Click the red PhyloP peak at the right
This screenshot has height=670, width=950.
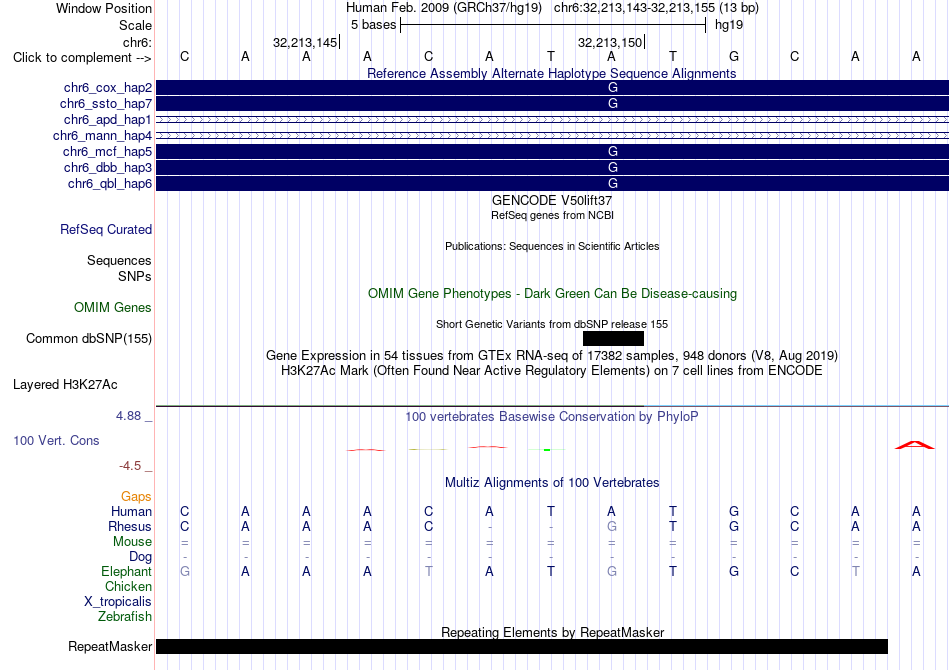915,445
